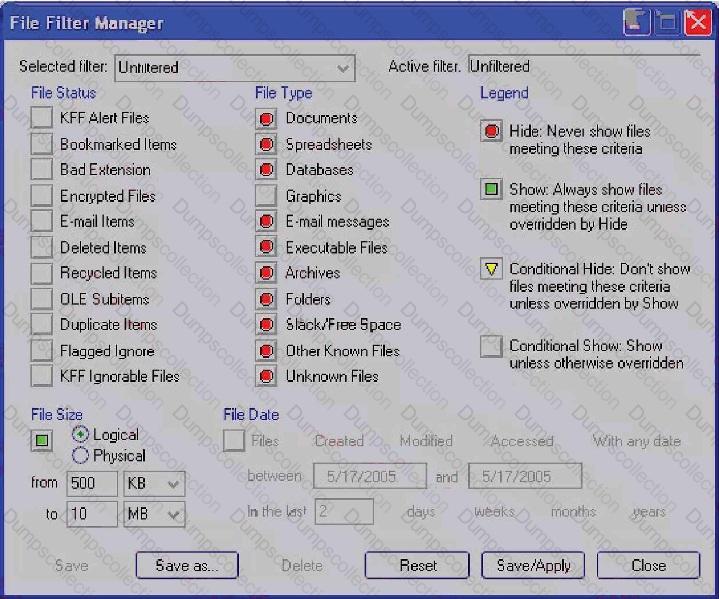The width and height of the screenshot is (719, 599).
Task: Click the Slack/Free Space filter icon
Action: [x=266, y=325]
